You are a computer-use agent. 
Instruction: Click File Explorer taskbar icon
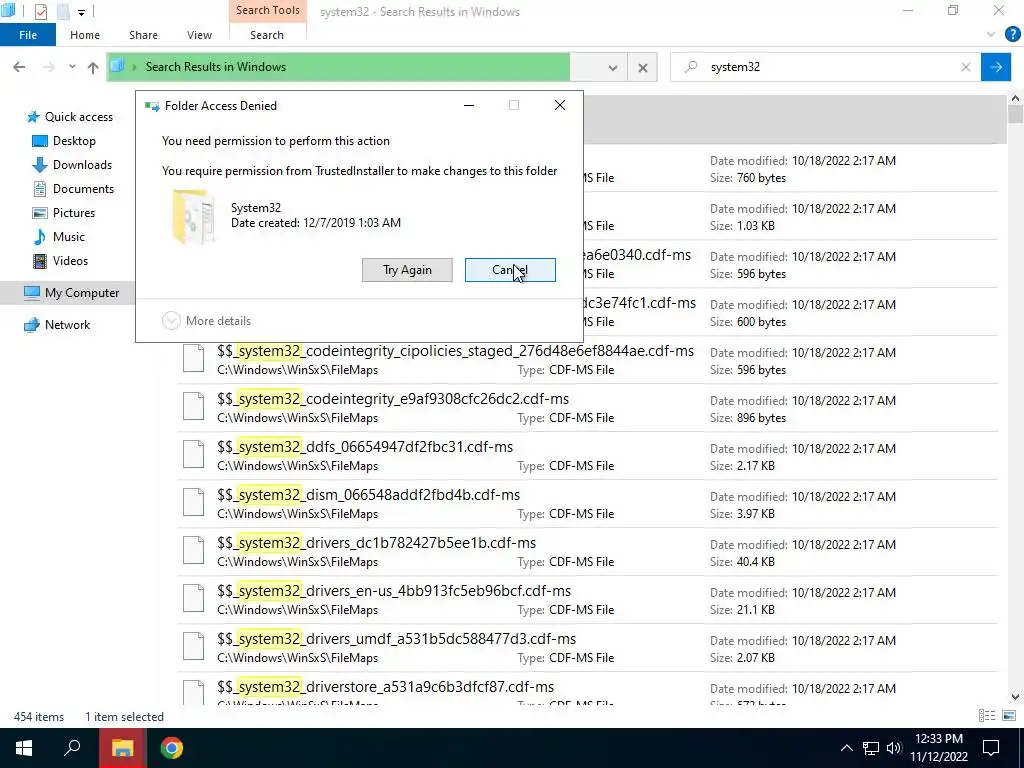point(122,748)
